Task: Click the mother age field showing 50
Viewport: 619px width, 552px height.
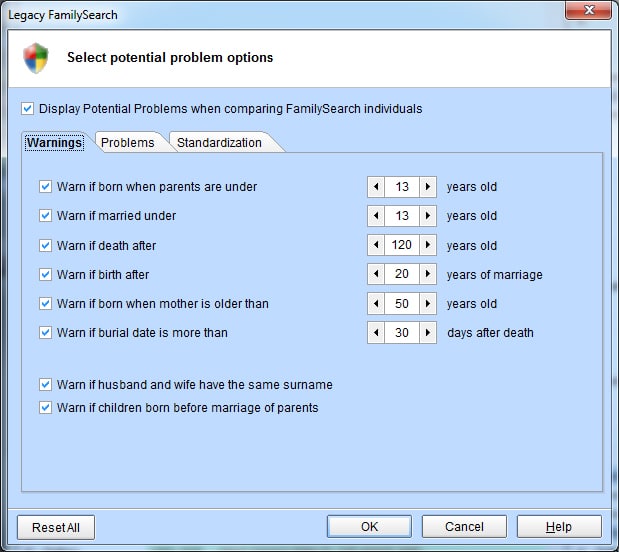Action: 402,303
